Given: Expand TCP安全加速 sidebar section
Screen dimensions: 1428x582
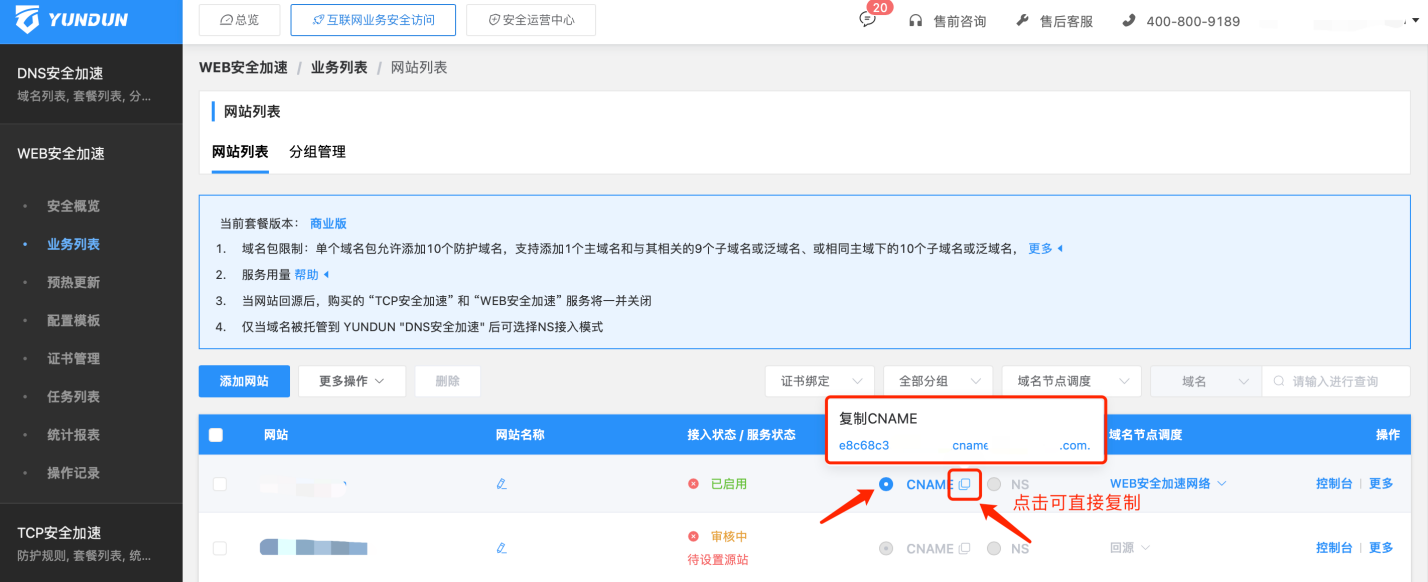Looking at the screenshot, I should pyautogui.click(x=91, y=543).
